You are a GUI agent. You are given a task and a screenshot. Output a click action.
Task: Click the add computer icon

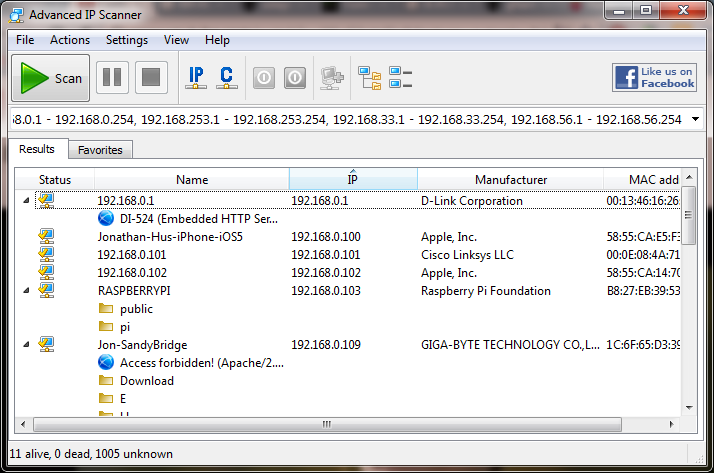pos(332,78)
